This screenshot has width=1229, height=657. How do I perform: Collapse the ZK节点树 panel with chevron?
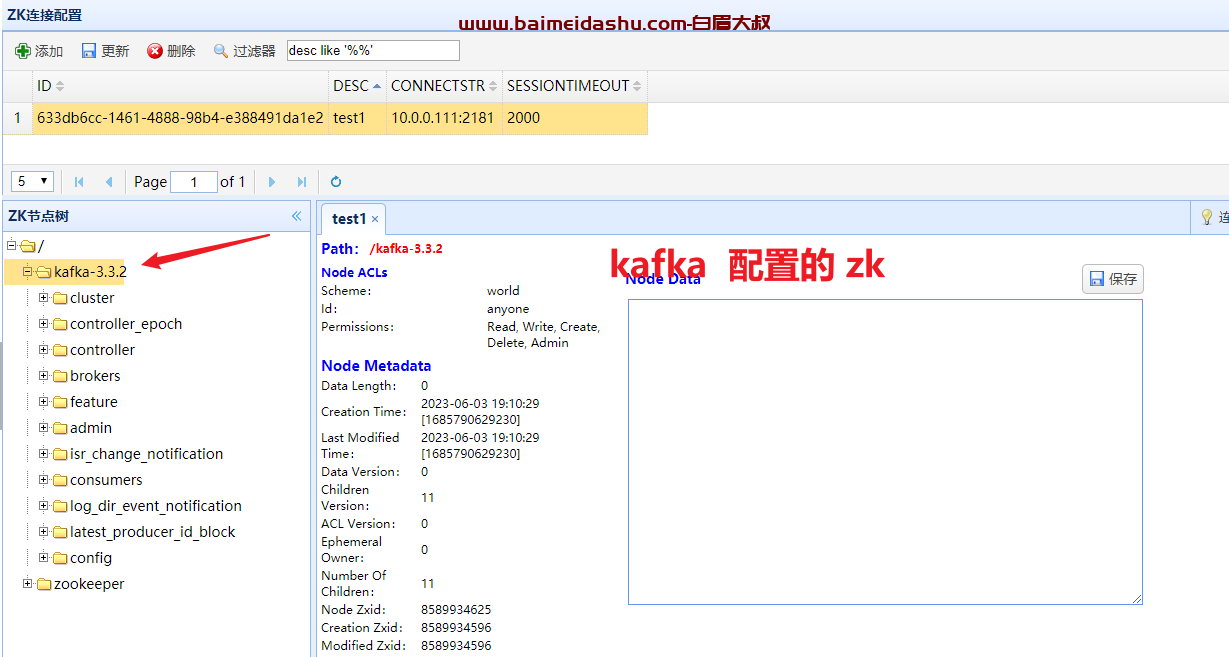(x=296, y=216)
